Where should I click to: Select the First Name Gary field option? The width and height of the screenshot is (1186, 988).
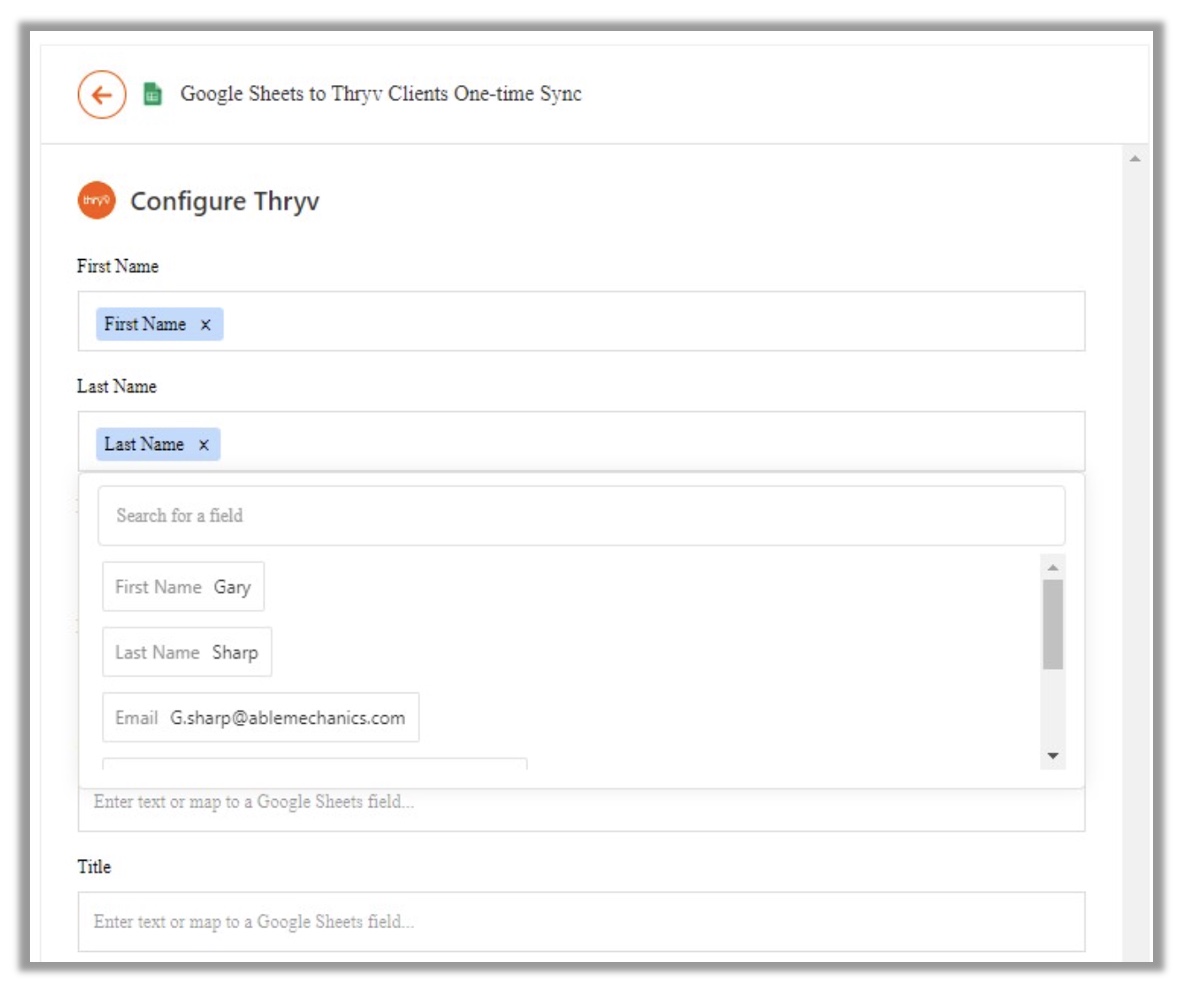[183, 586]
